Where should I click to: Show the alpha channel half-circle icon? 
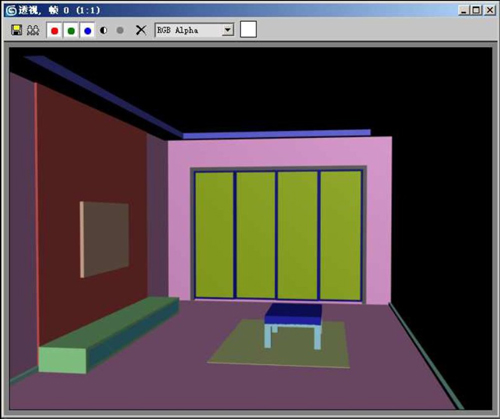click(x=104, y=30)
